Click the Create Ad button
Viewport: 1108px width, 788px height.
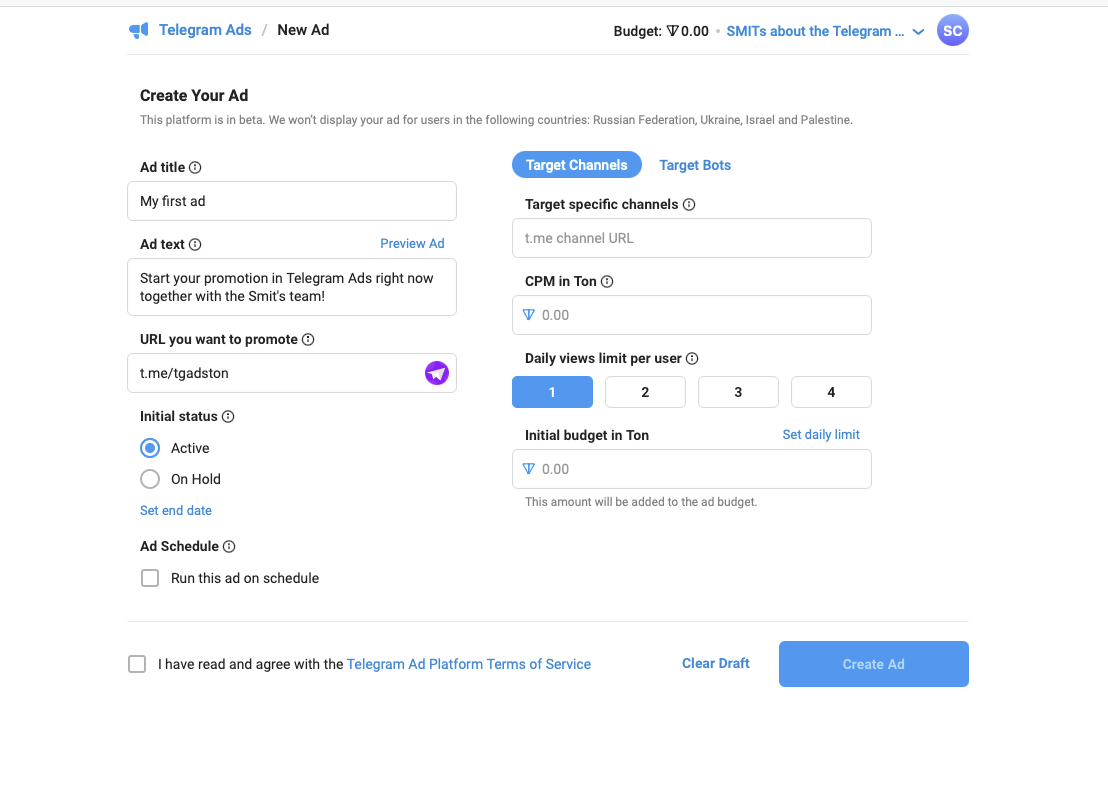pyautogui.click(x=873, y=664)
